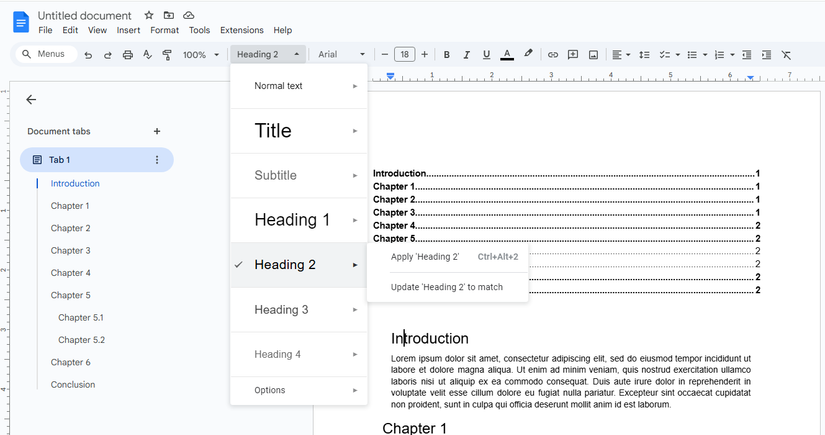
Task: Select Apply 'Heading 2' option
Action: tap(425, 257)
